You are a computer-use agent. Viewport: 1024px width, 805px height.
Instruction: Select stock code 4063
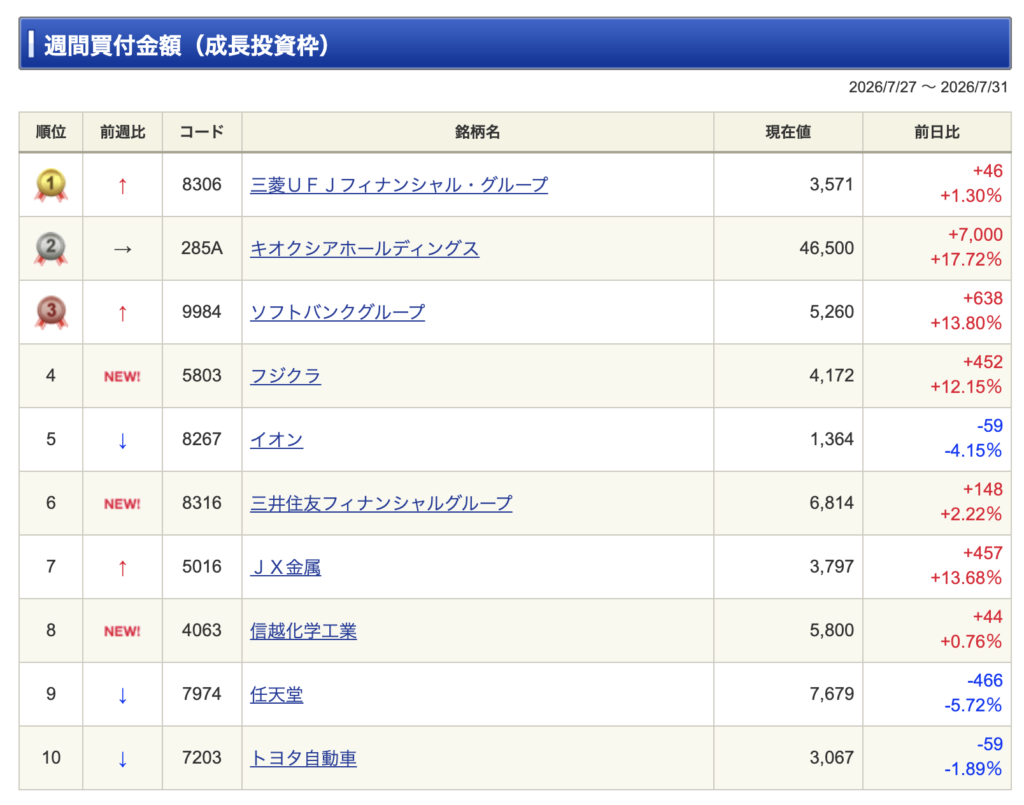pos(202,630)
